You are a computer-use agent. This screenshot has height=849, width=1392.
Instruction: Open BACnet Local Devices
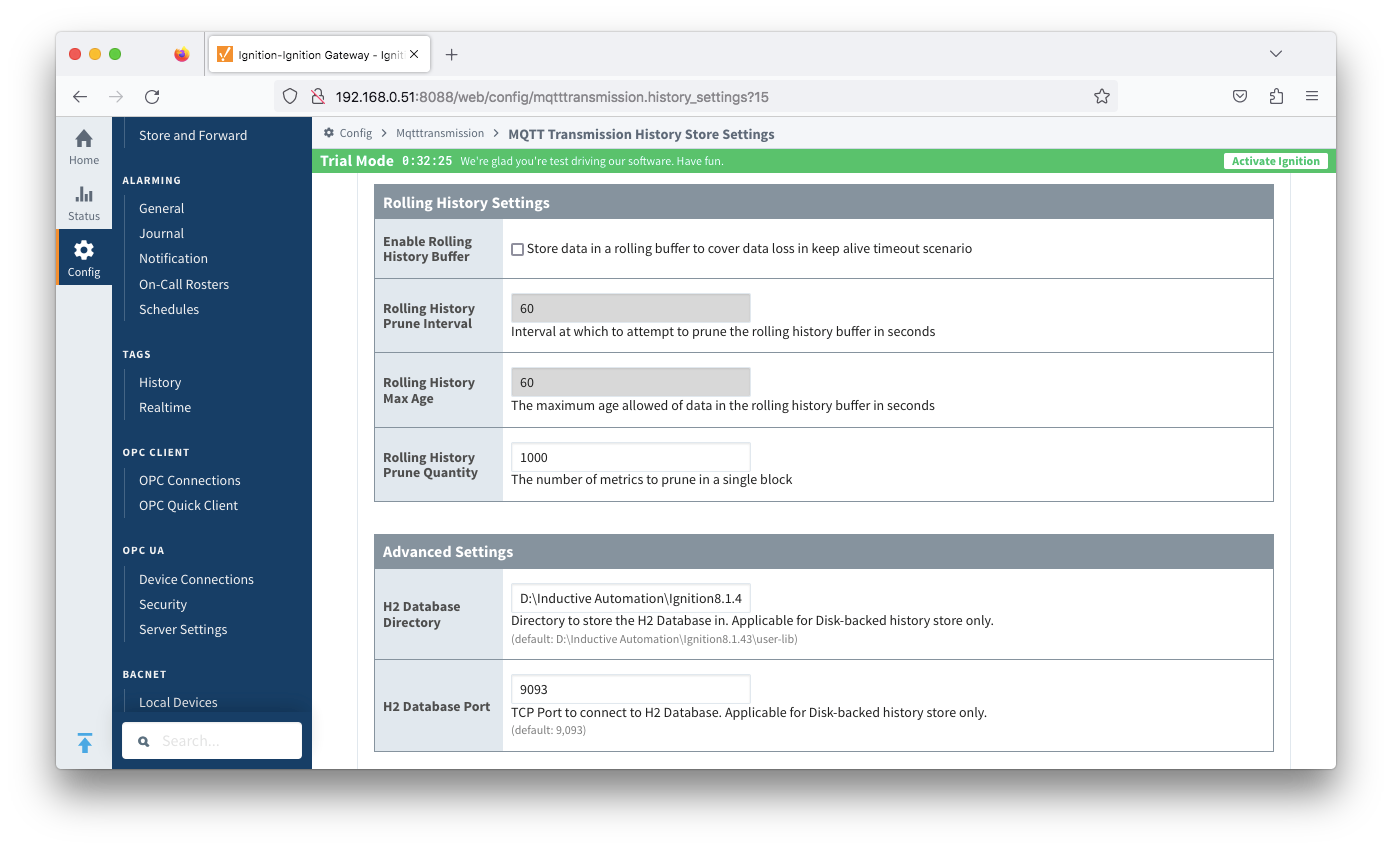coord(178,702)
